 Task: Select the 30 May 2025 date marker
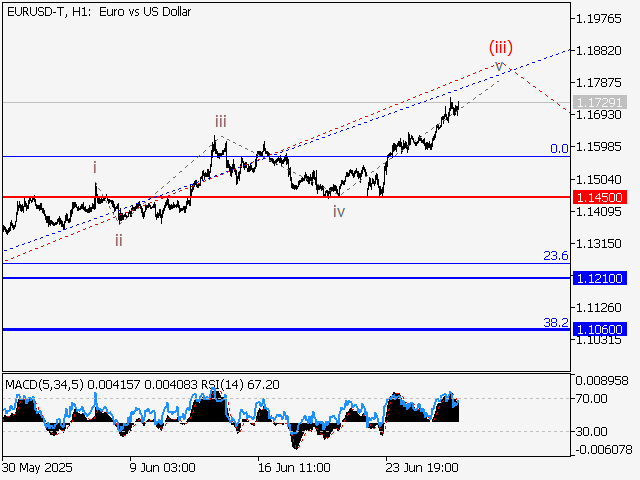[x=37, y=467]
